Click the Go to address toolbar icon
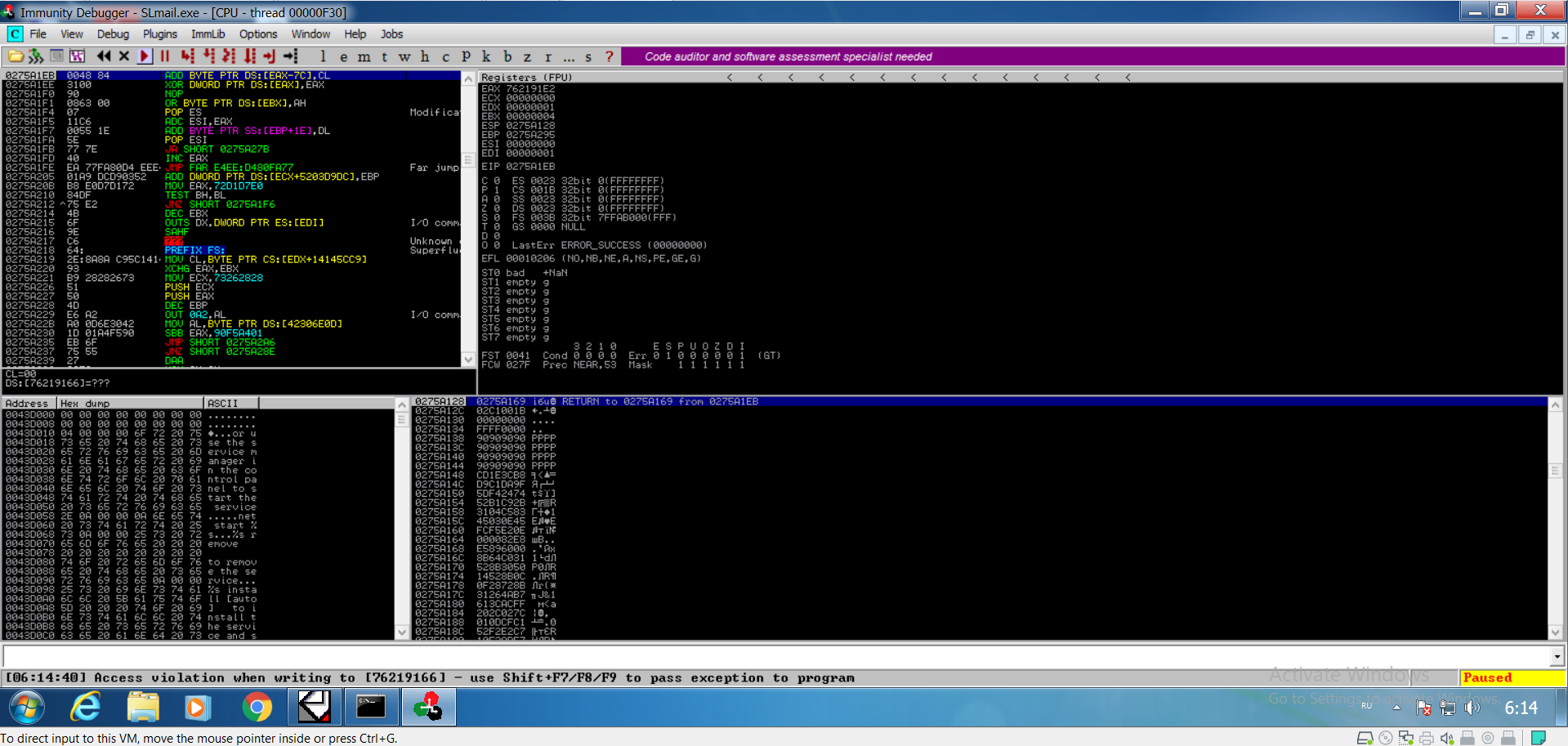The height and width of the screenshot is (746, 1568). coord(291,56)
